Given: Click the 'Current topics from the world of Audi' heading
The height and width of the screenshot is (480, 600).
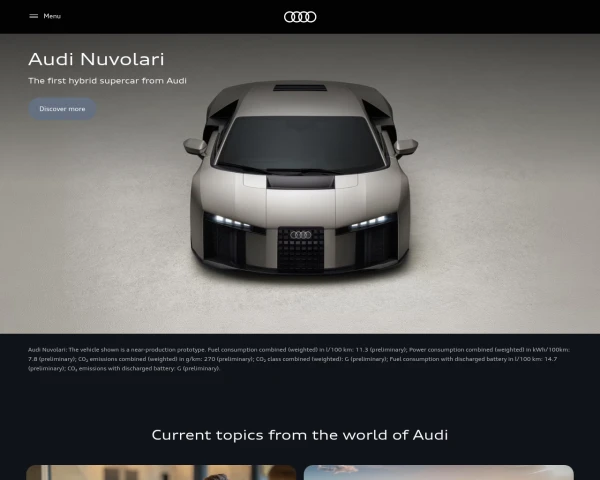Looking at the screenshot, I should click(300, 435).
